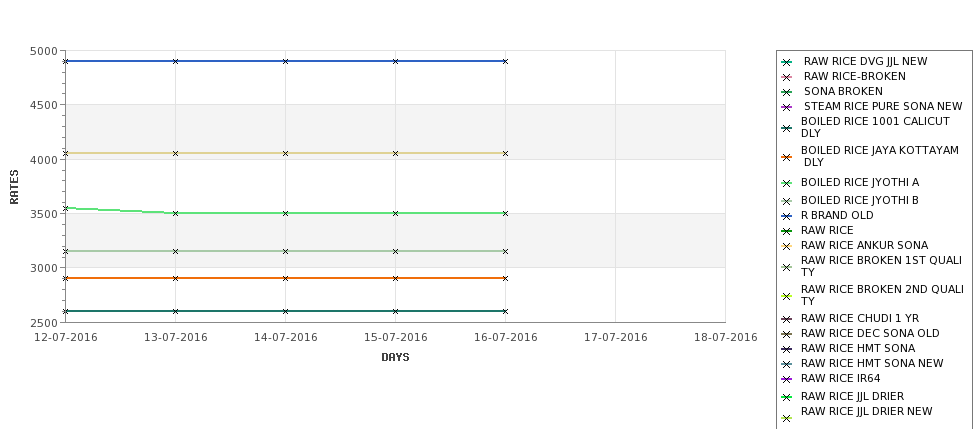This screenshot has width=975, height=429.
Task: Select BOILED RICE JYOTHI B legend label
Action: tap(859, 201)
